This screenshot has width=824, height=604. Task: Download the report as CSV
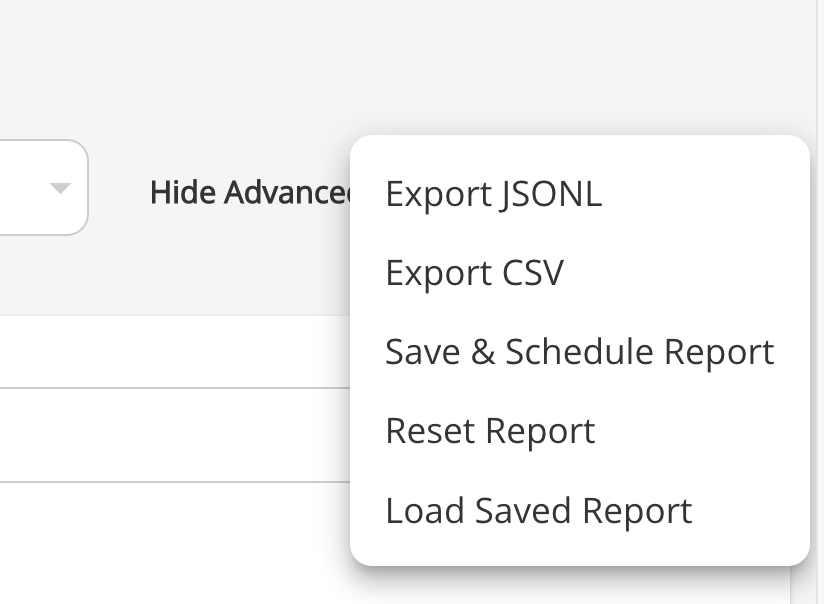474,273
